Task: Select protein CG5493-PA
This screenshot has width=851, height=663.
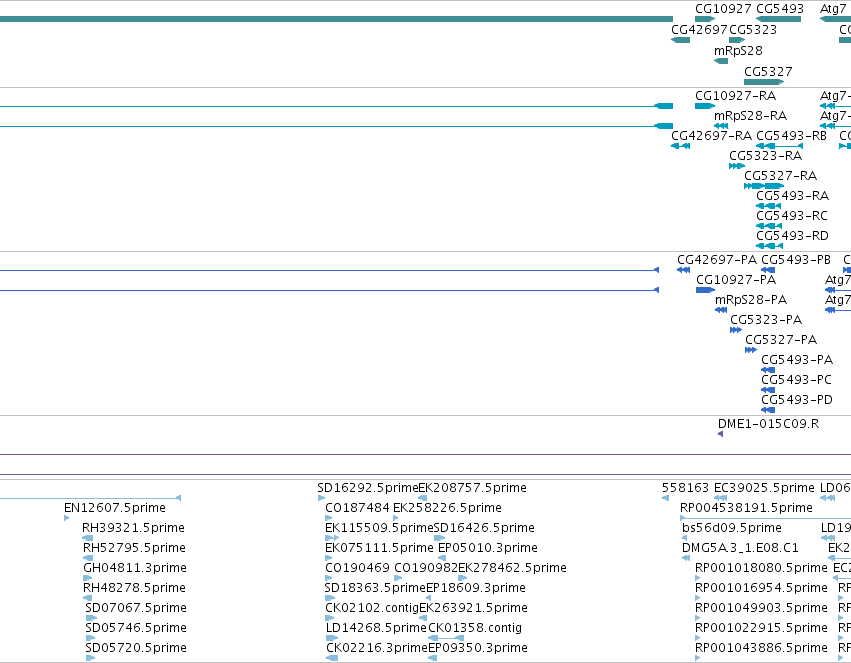Action: (x=767, y=371)
